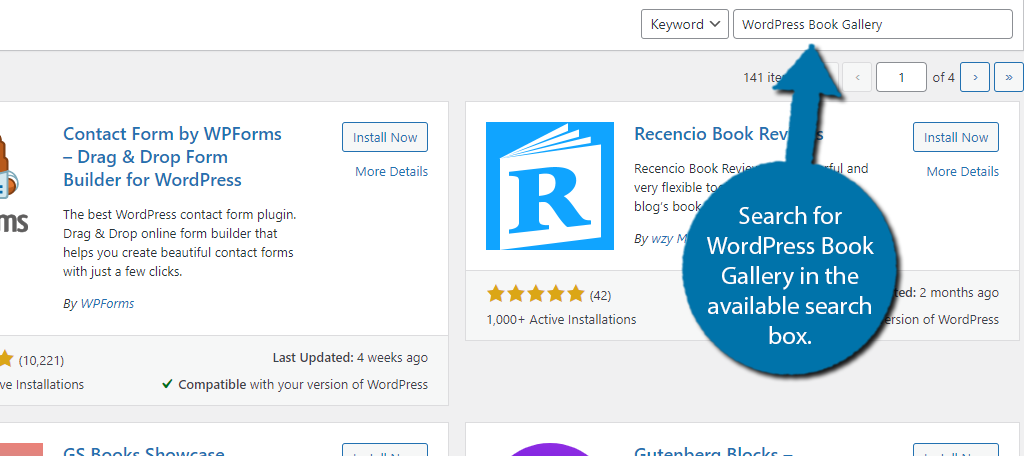This screenshot has height=456, width=1024.
Task: Click the Recencio five-star rating
Action: pyautogui.click(x=536, y=295)
